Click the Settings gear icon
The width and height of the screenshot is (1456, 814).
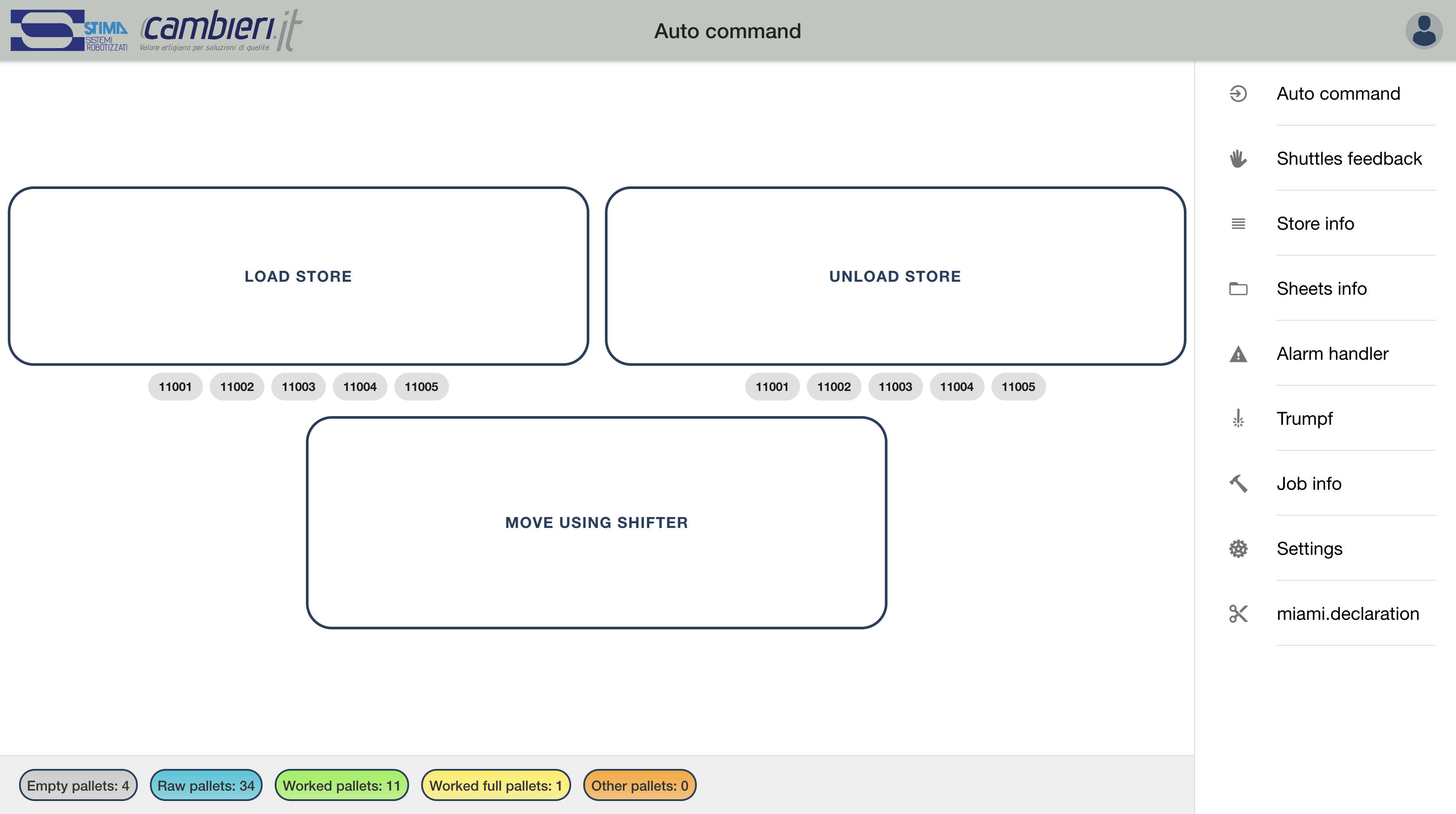pos(1238,548)
